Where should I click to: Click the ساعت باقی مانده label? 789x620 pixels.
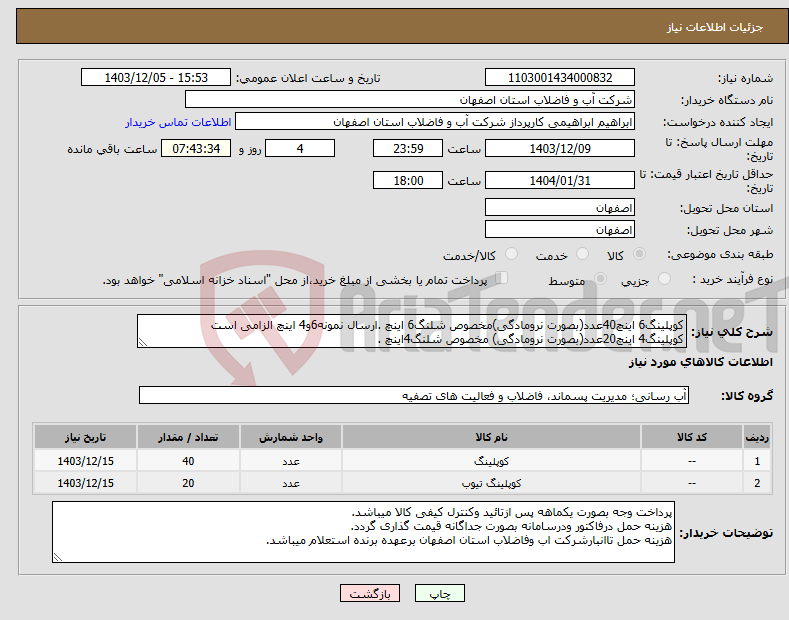(112, 149)
